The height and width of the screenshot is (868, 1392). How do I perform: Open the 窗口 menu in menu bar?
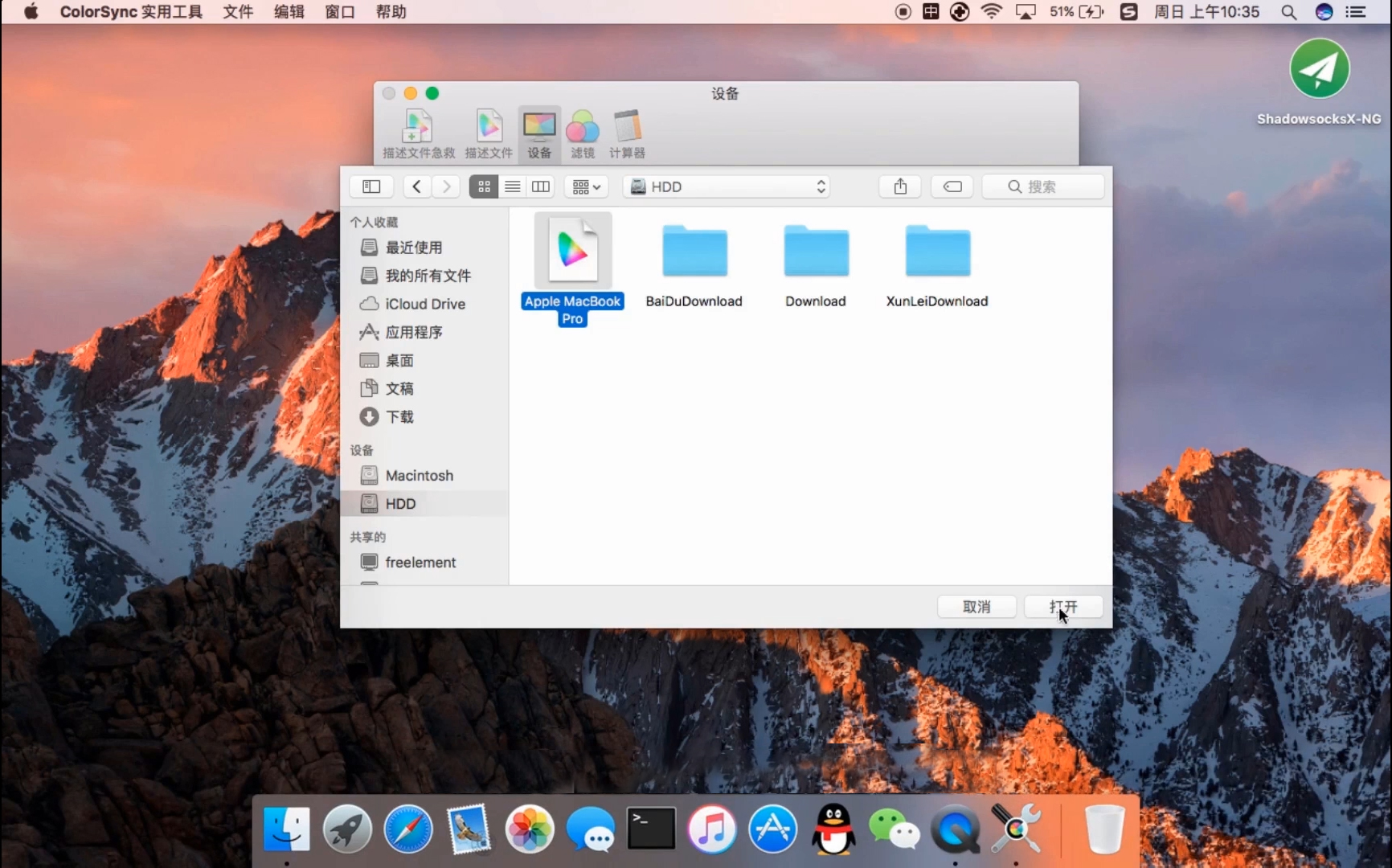coord(340,12)
